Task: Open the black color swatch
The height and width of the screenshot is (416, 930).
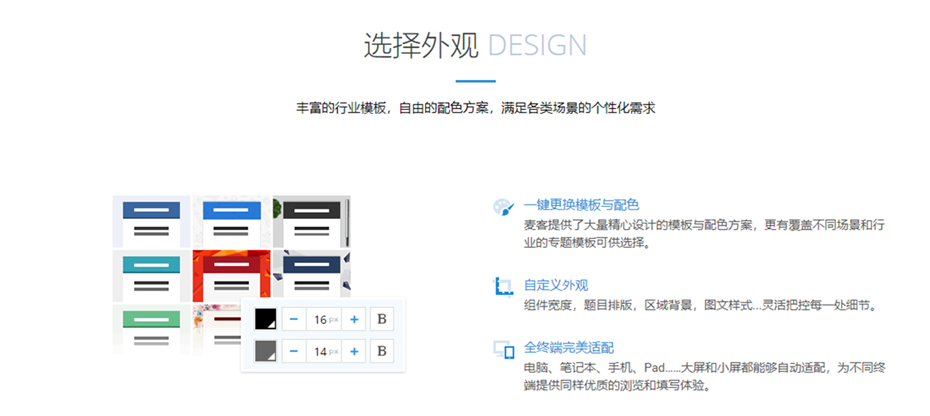Action: coord(266,319)
